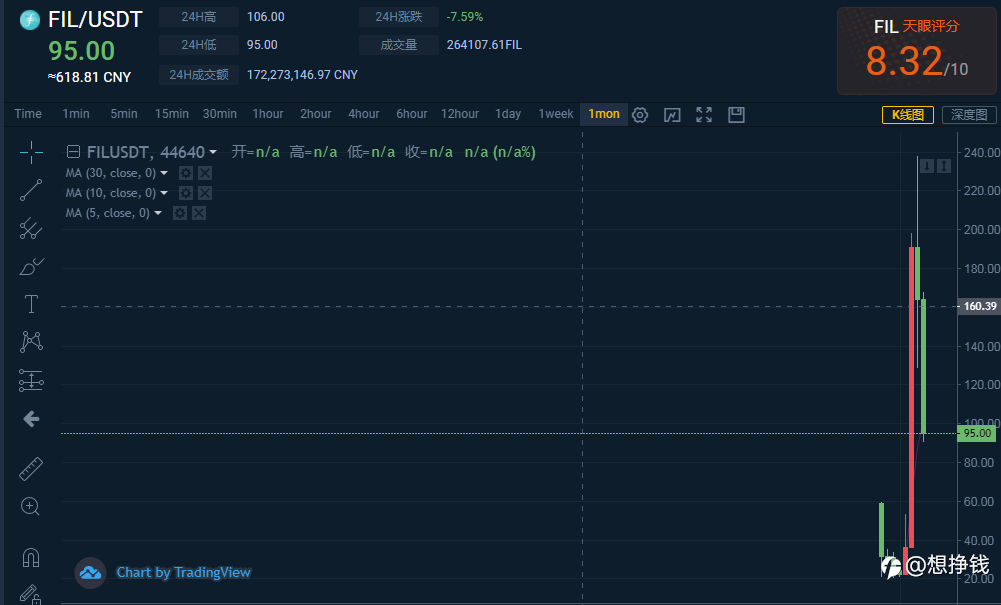The height and width of the screenshot is (605, 1001).
Task: Click the back arrow icon in sidebar
Action: pyautogui.click(x=31, y=419)
